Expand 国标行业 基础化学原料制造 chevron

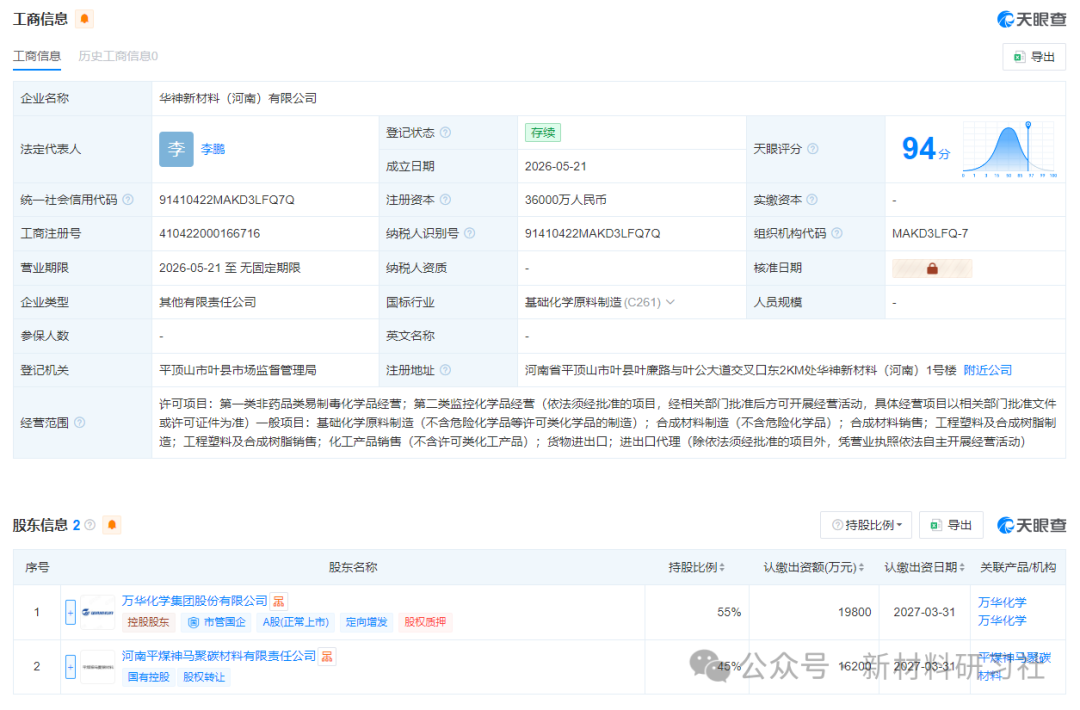click(670, 302)
